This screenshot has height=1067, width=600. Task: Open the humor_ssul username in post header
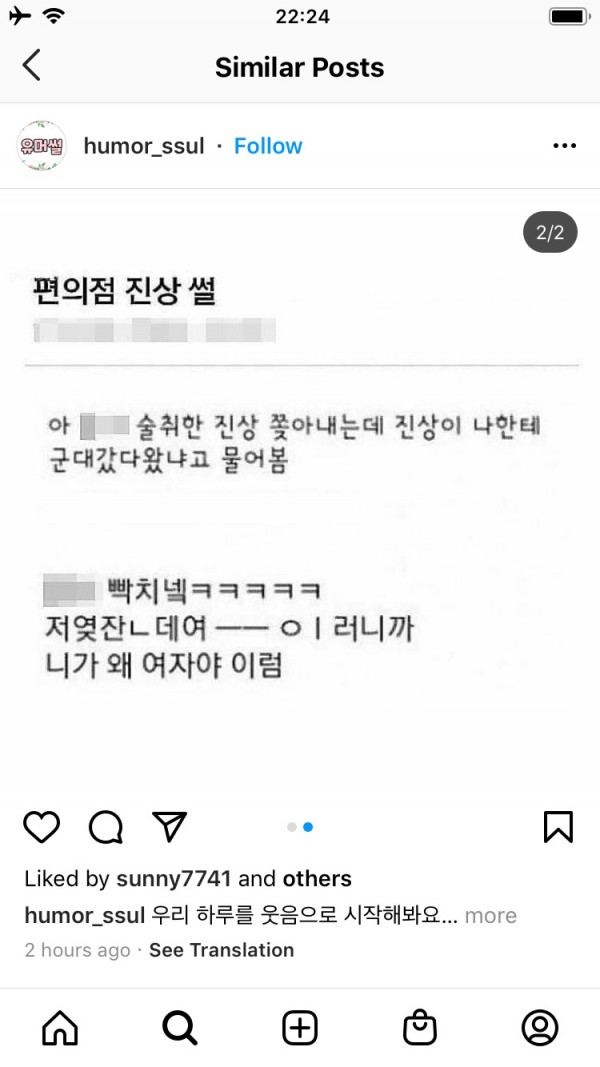click(x=144, y=146)
